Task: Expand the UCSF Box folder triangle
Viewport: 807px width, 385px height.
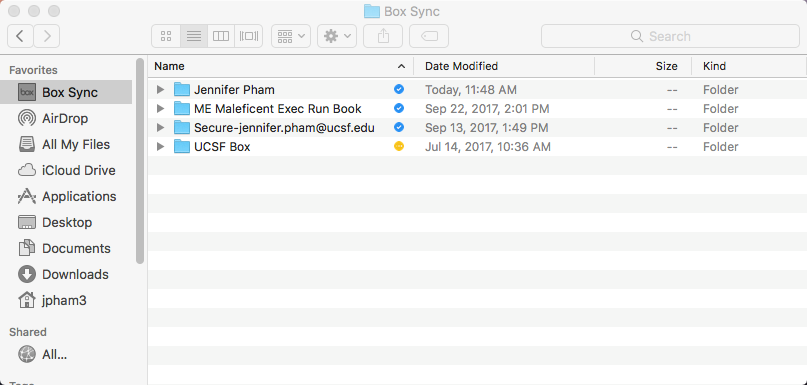Action: pyautogui.click(x=160, y=147)
